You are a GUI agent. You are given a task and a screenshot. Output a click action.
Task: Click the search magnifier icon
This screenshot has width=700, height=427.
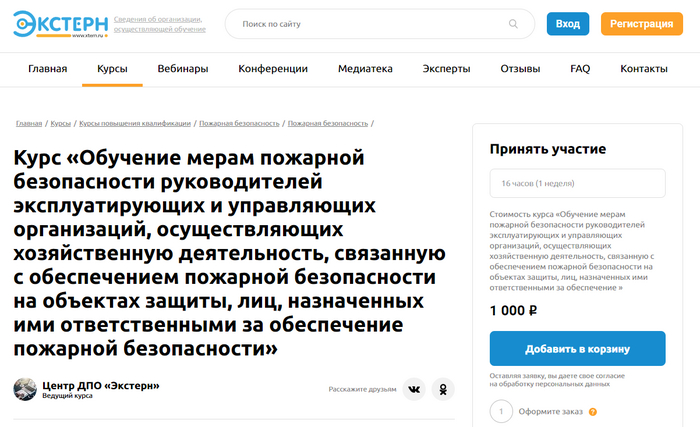pyautogui.click(x=514, y=24)
